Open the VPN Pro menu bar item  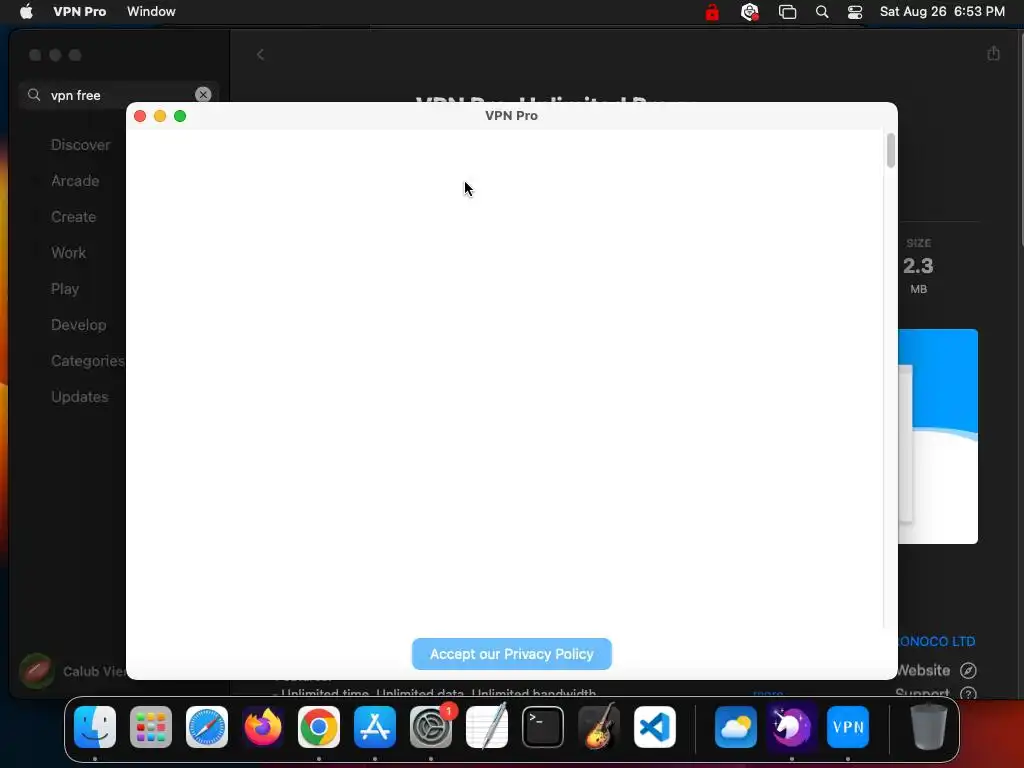tap(80, 12)
